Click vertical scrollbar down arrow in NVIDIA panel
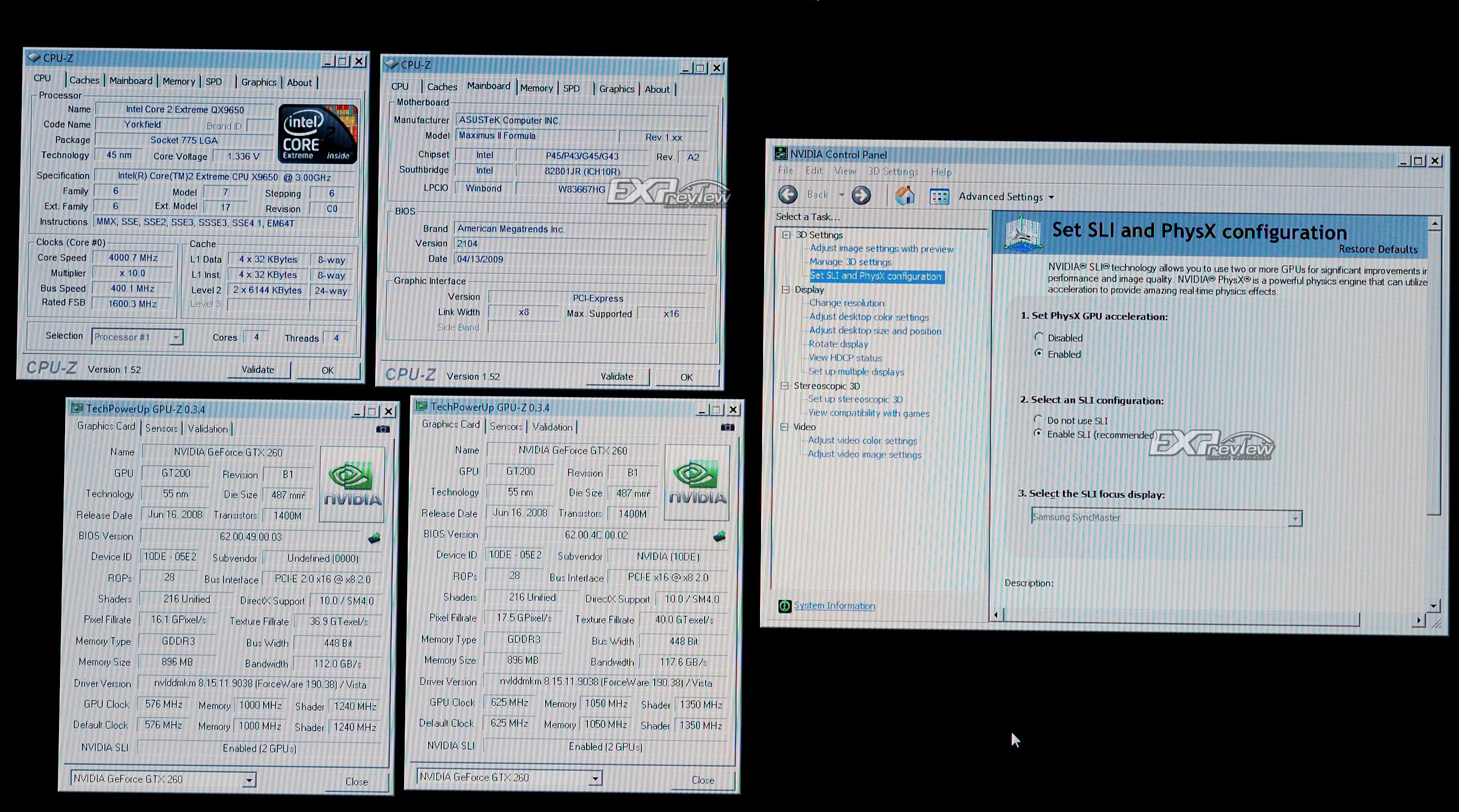 (1433, 606)
